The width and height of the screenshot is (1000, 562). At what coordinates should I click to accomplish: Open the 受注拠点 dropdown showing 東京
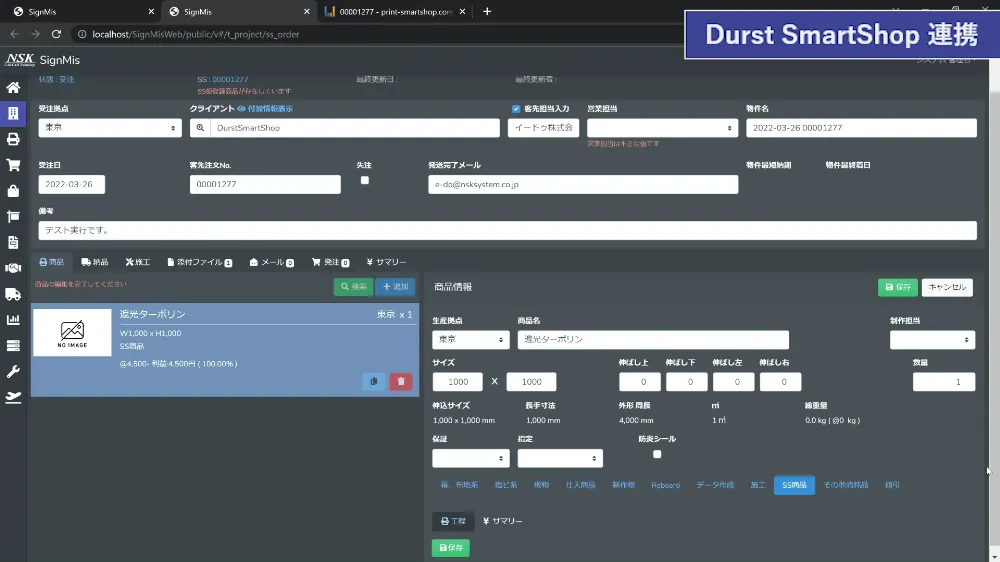tap(110, 128)
